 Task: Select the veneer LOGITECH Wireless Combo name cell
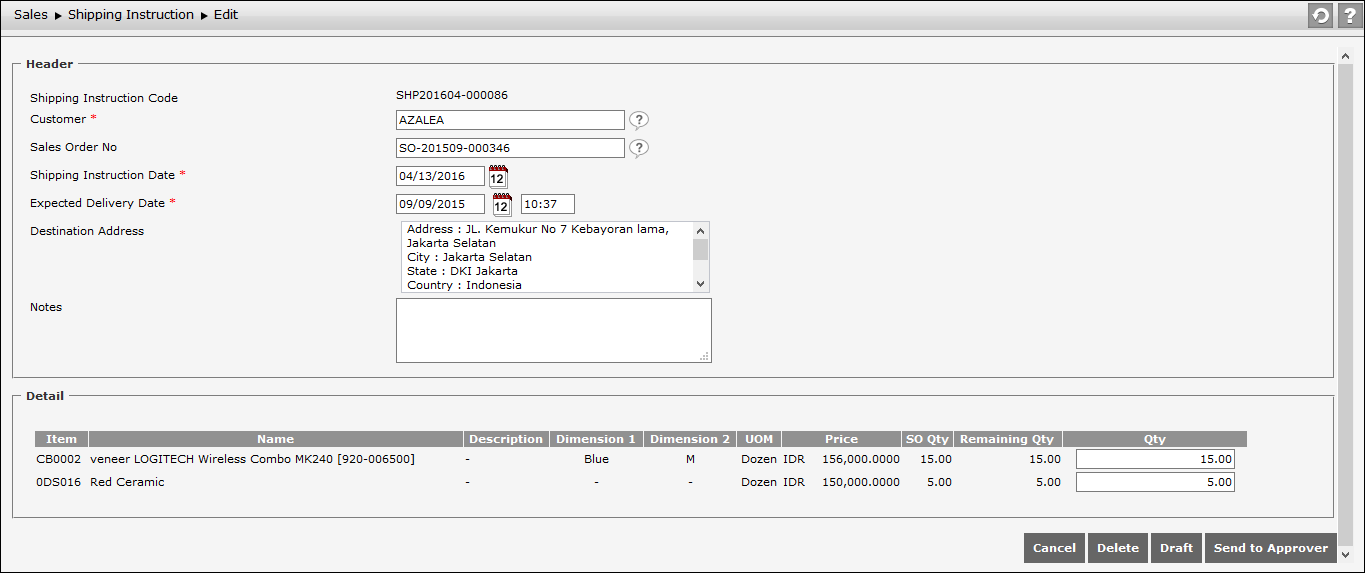pos(252,459)
